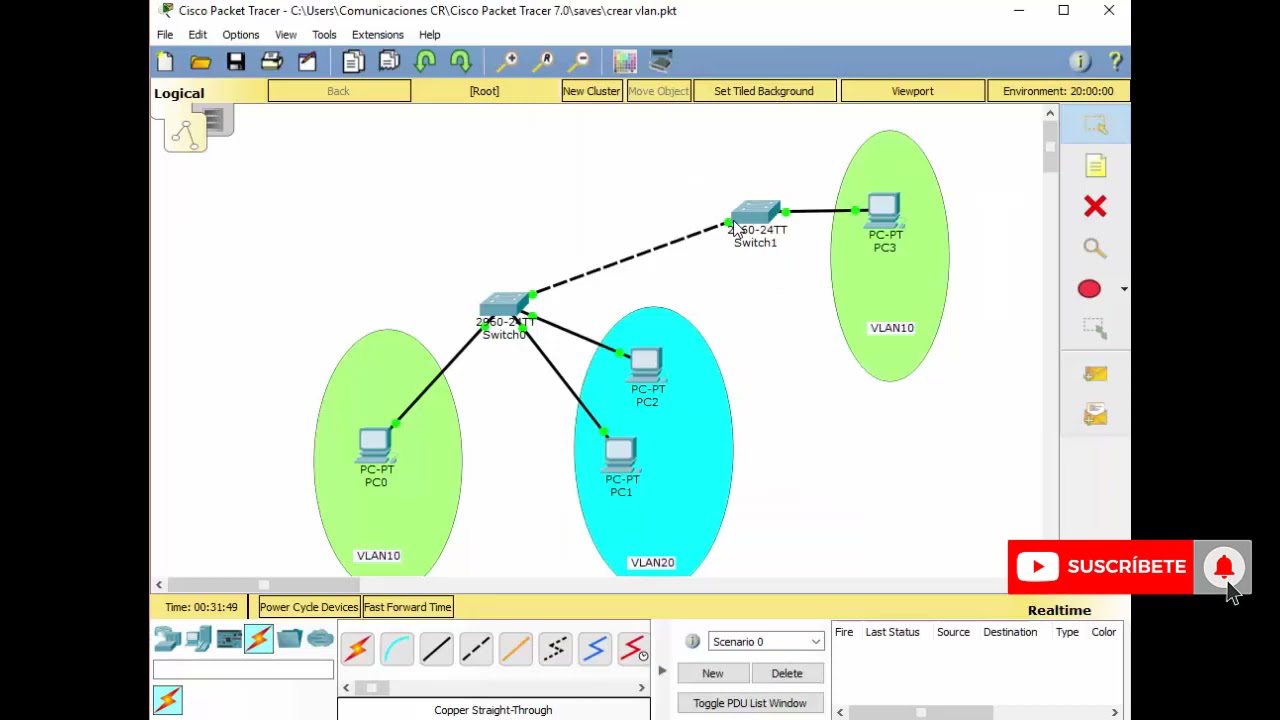Choose the Place Note tool

(1095, 166)
